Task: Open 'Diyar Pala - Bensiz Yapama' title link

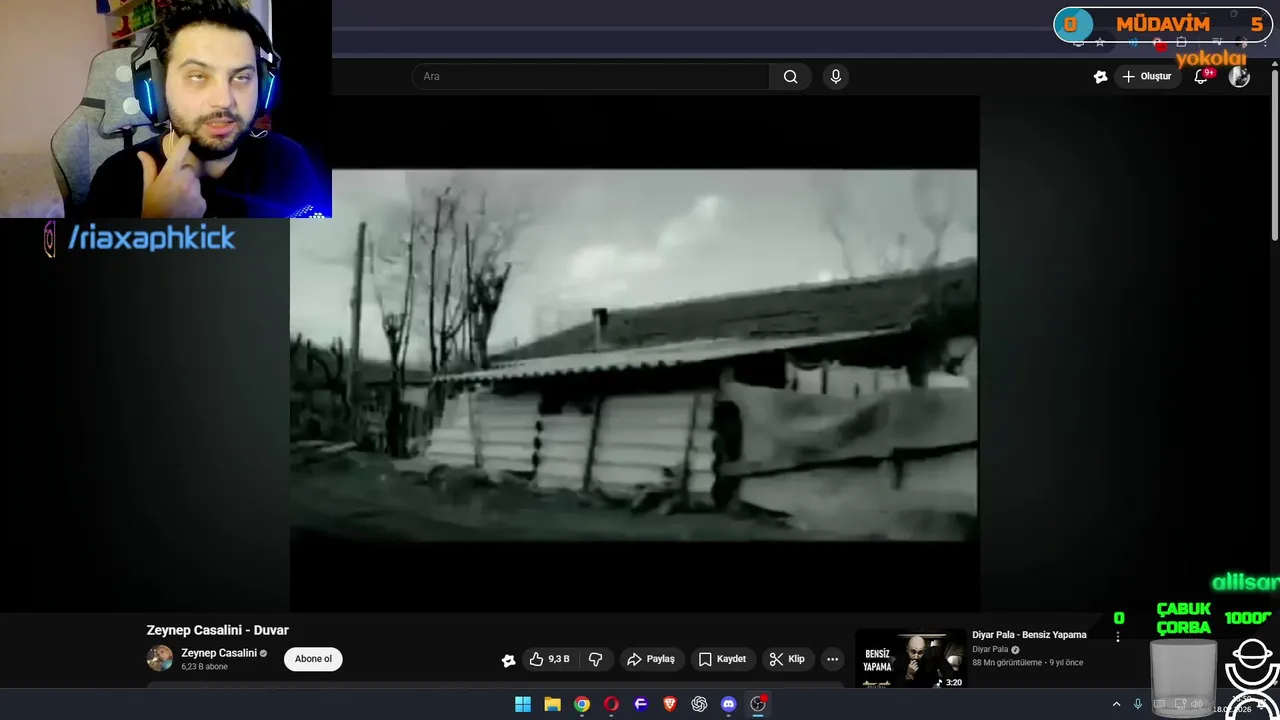Action: 1029,635
